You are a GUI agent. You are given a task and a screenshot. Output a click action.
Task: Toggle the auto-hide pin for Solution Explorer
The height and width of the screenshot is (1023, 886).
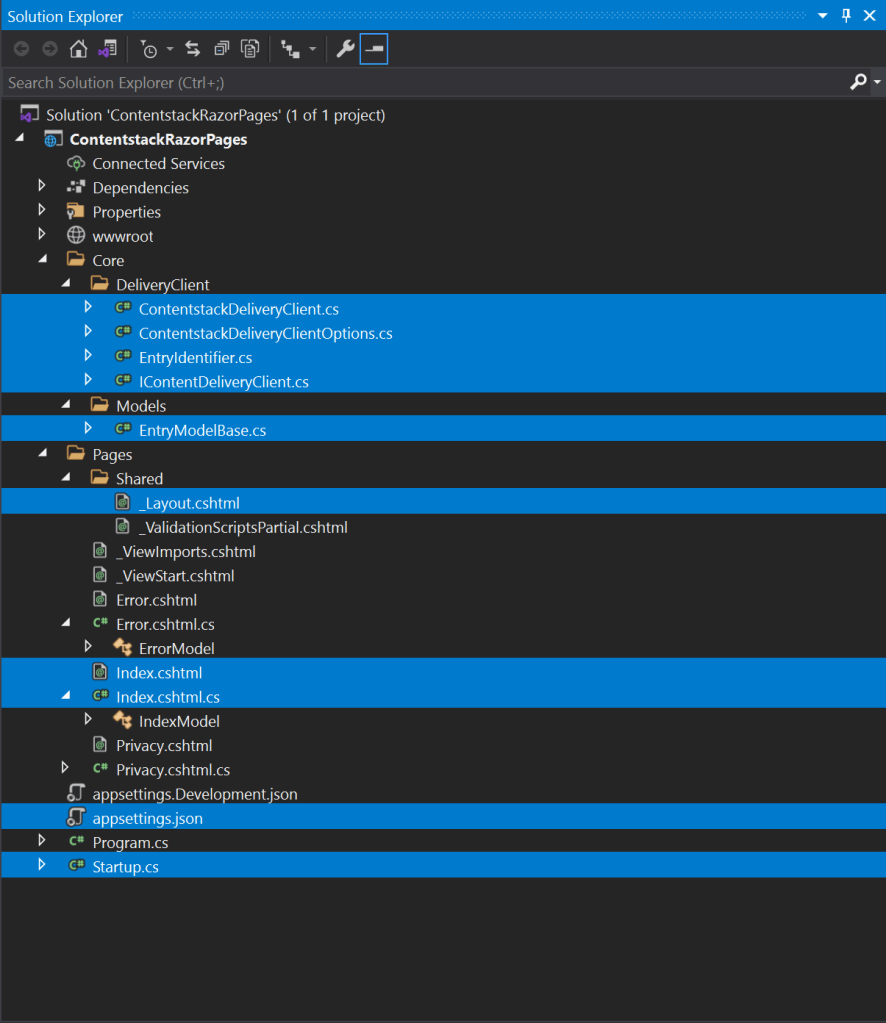(846, 16)
